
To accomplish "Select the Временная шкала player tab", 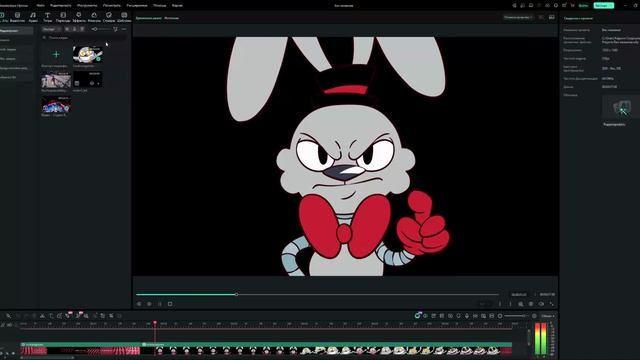I will click(149, 18).
